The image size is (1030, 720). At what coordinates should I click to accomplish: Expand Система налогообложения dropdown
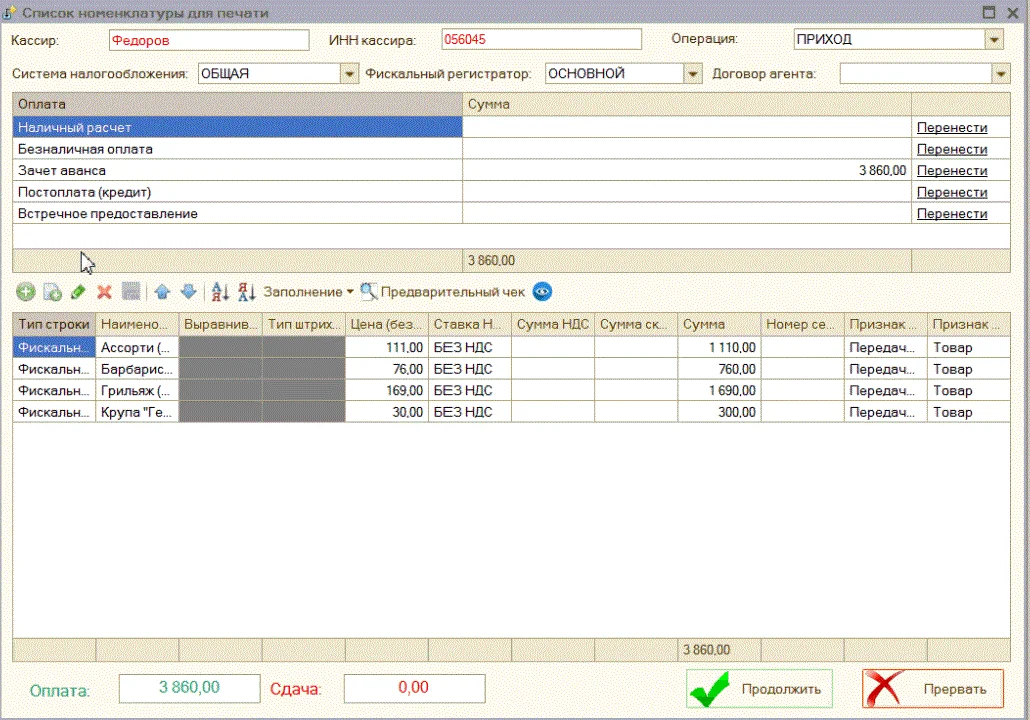click(x=349, y=74)
